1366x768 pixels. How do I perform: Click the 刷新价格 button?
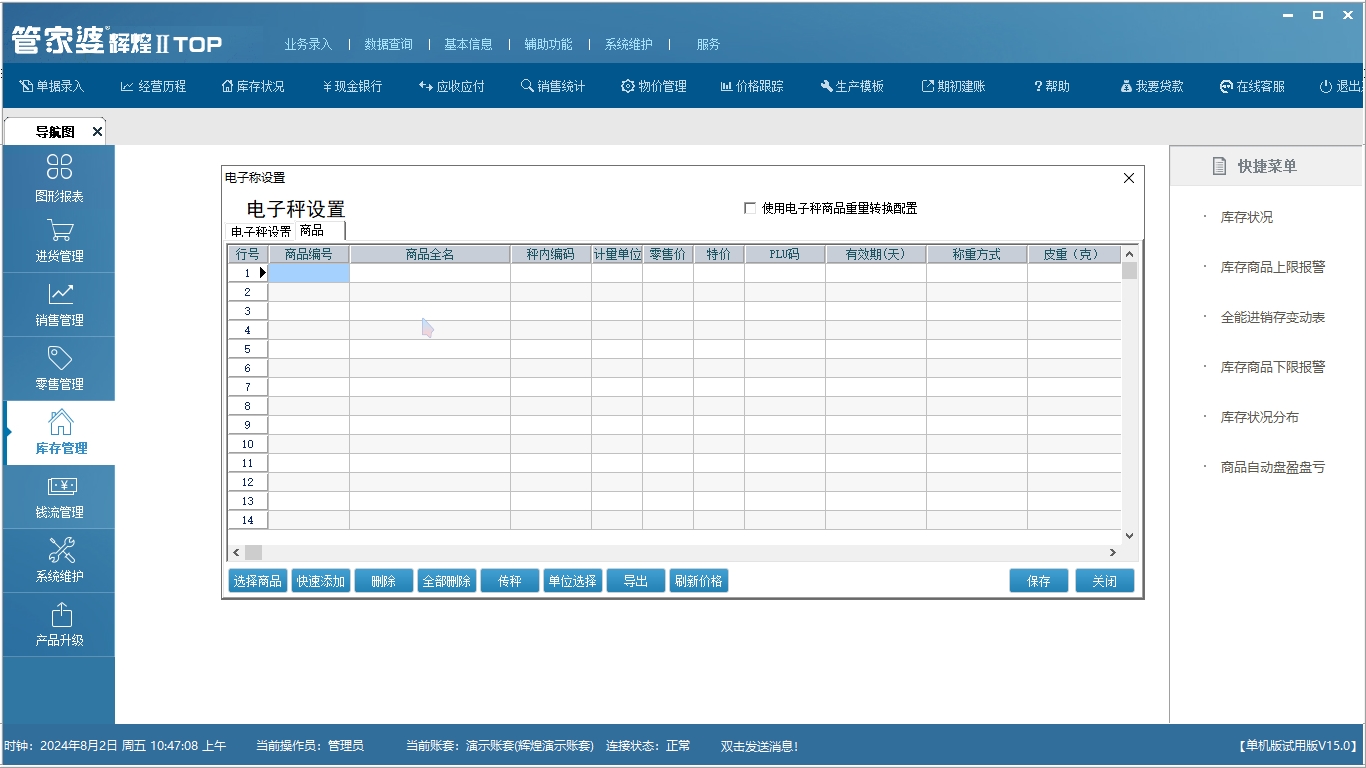(x=698, y=581)
